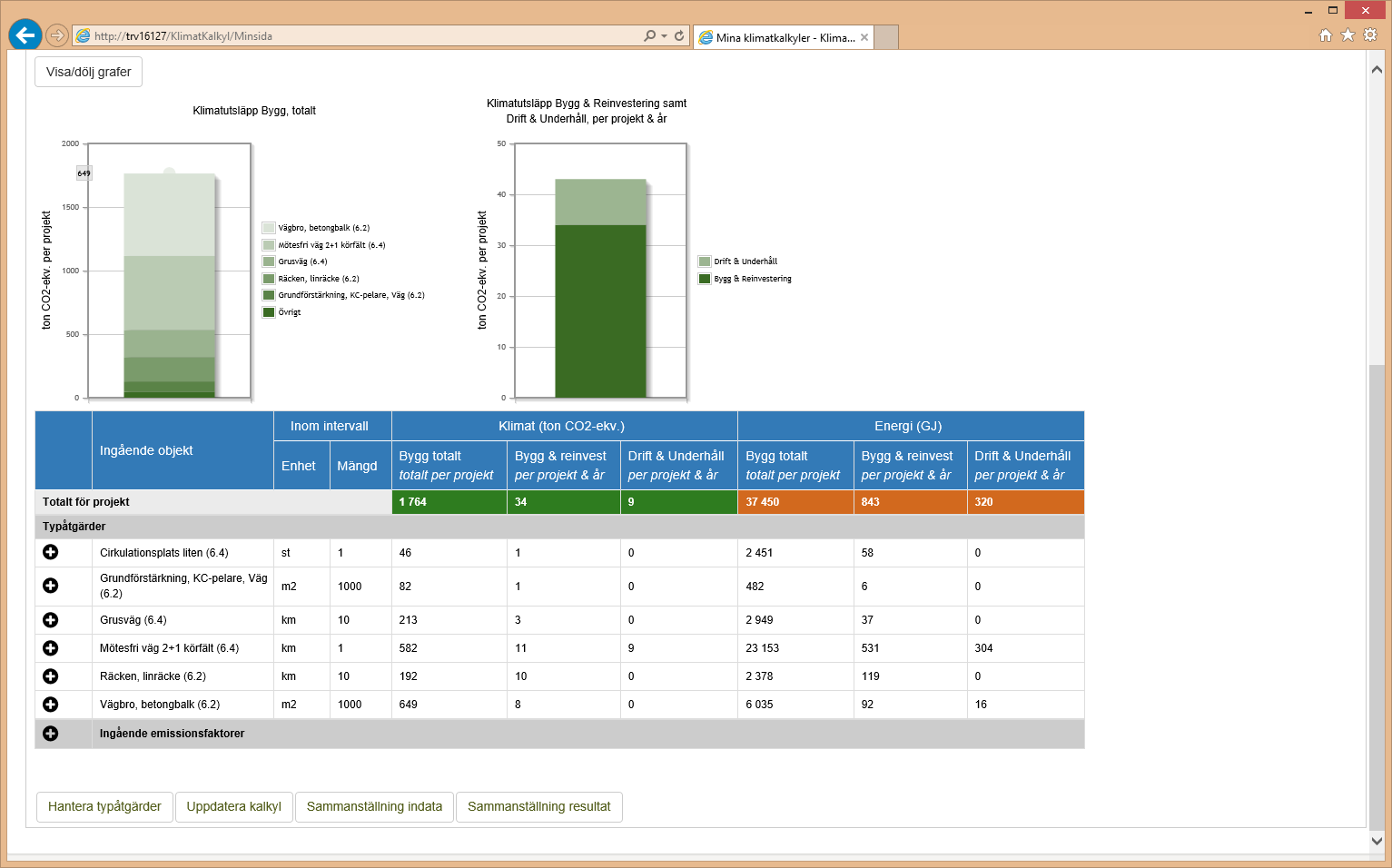1392x868 pixels.
Task: Open Sammanställning resultat button
Action: click(x=539, y=806)
